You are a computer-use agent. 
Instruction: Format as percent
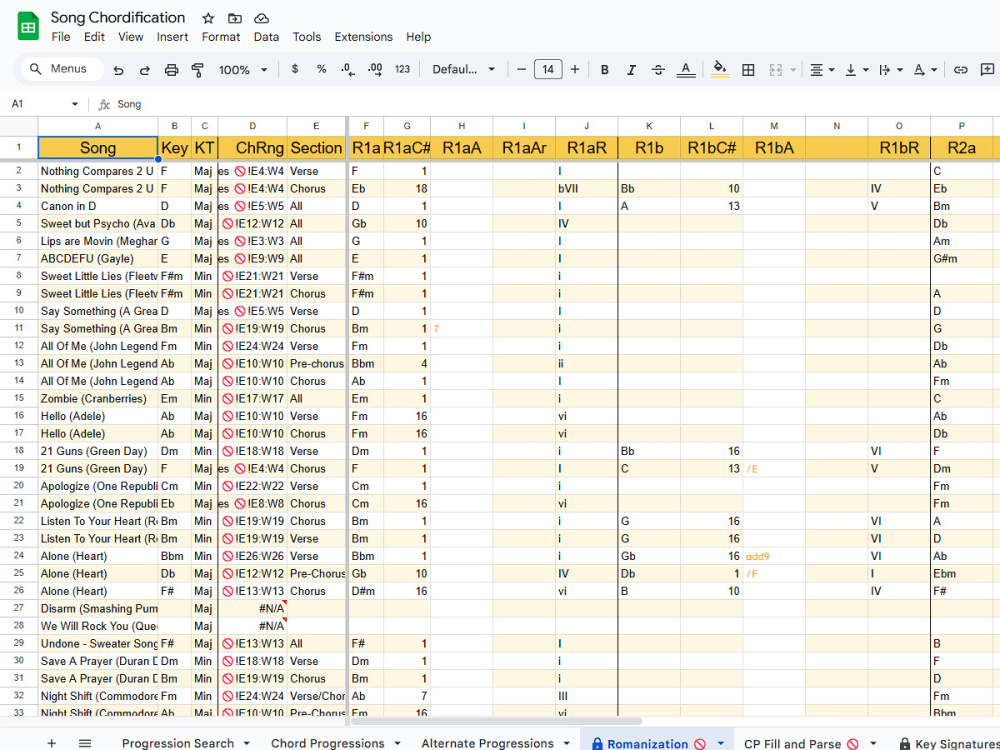tap(321, 69)
